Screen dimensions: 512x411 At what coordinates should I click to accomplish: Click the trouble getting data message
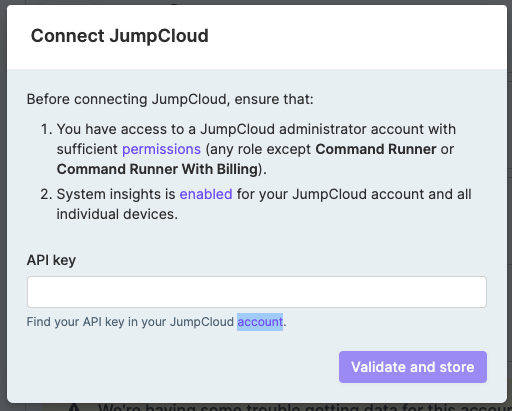(x=305, y=407)
